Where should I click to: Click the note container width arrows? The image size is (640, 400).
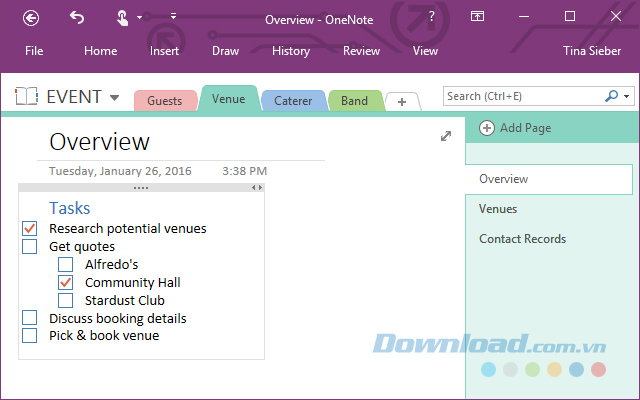click(257, 187)
